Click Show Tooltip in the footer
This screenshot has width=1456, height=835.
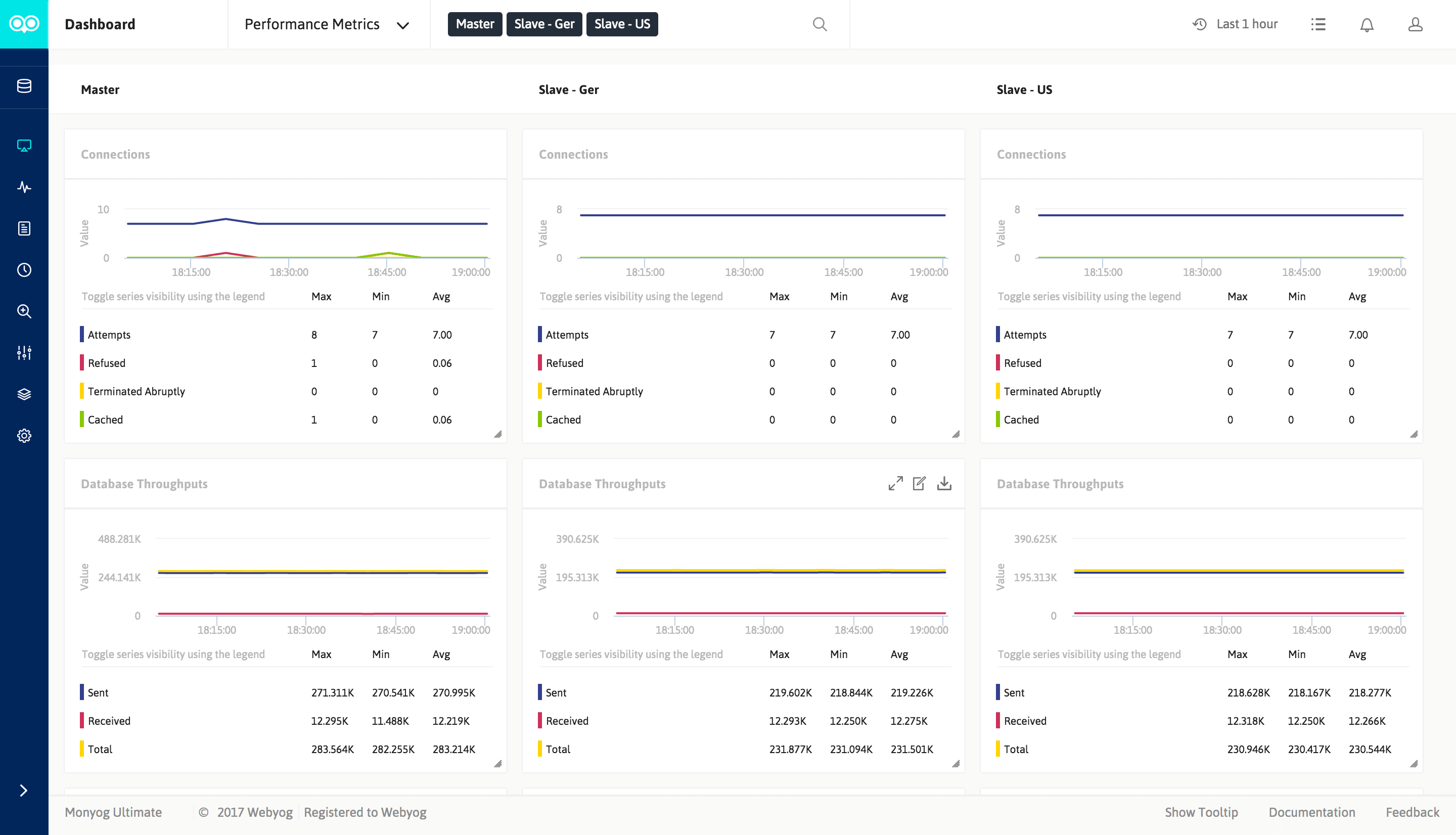(x=1201, y=812)
